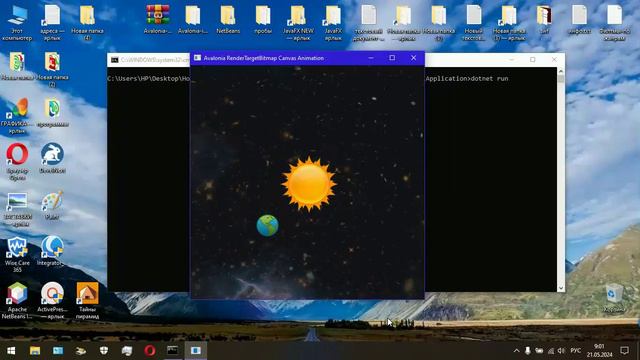Click the Avalonia RenderTargetBitmap Canvas Animation title
Viewport: 640px width, 360px height.
pyautogui.click(x=264, y=58)
